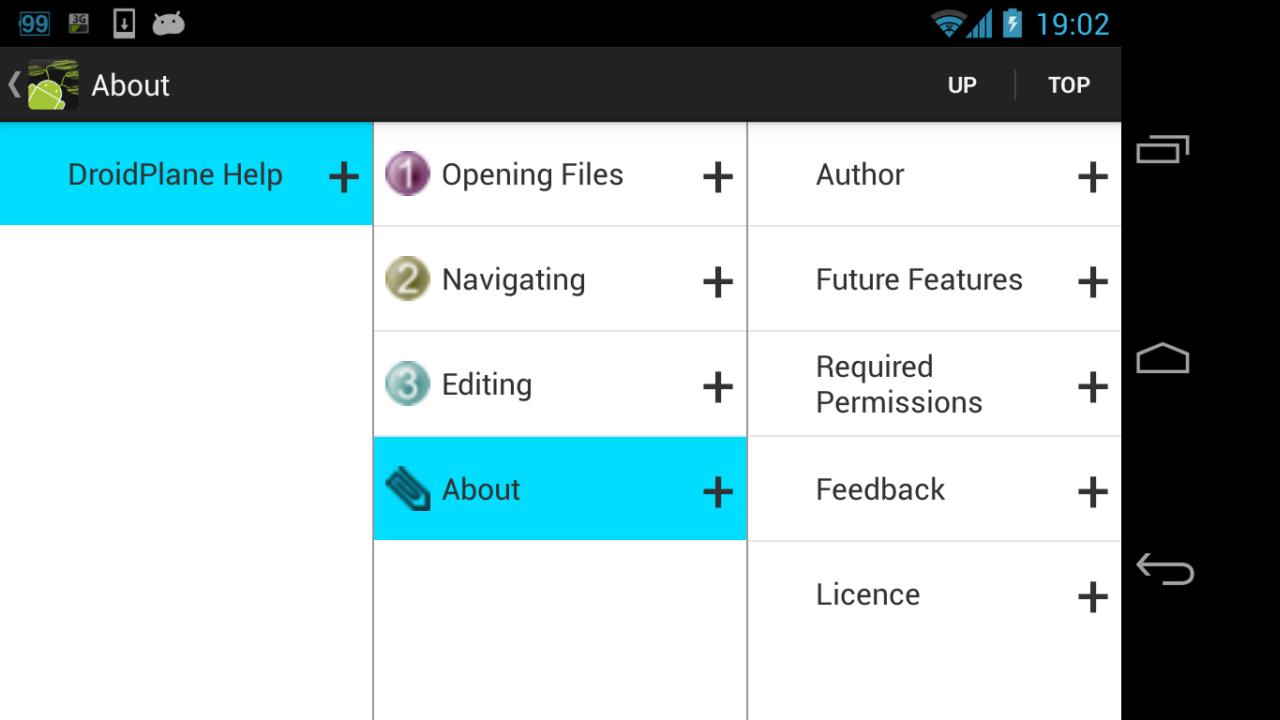Tap the DroidPlane app icon in action bar
The image size is (1280, 720).
(x=53, y=85)
